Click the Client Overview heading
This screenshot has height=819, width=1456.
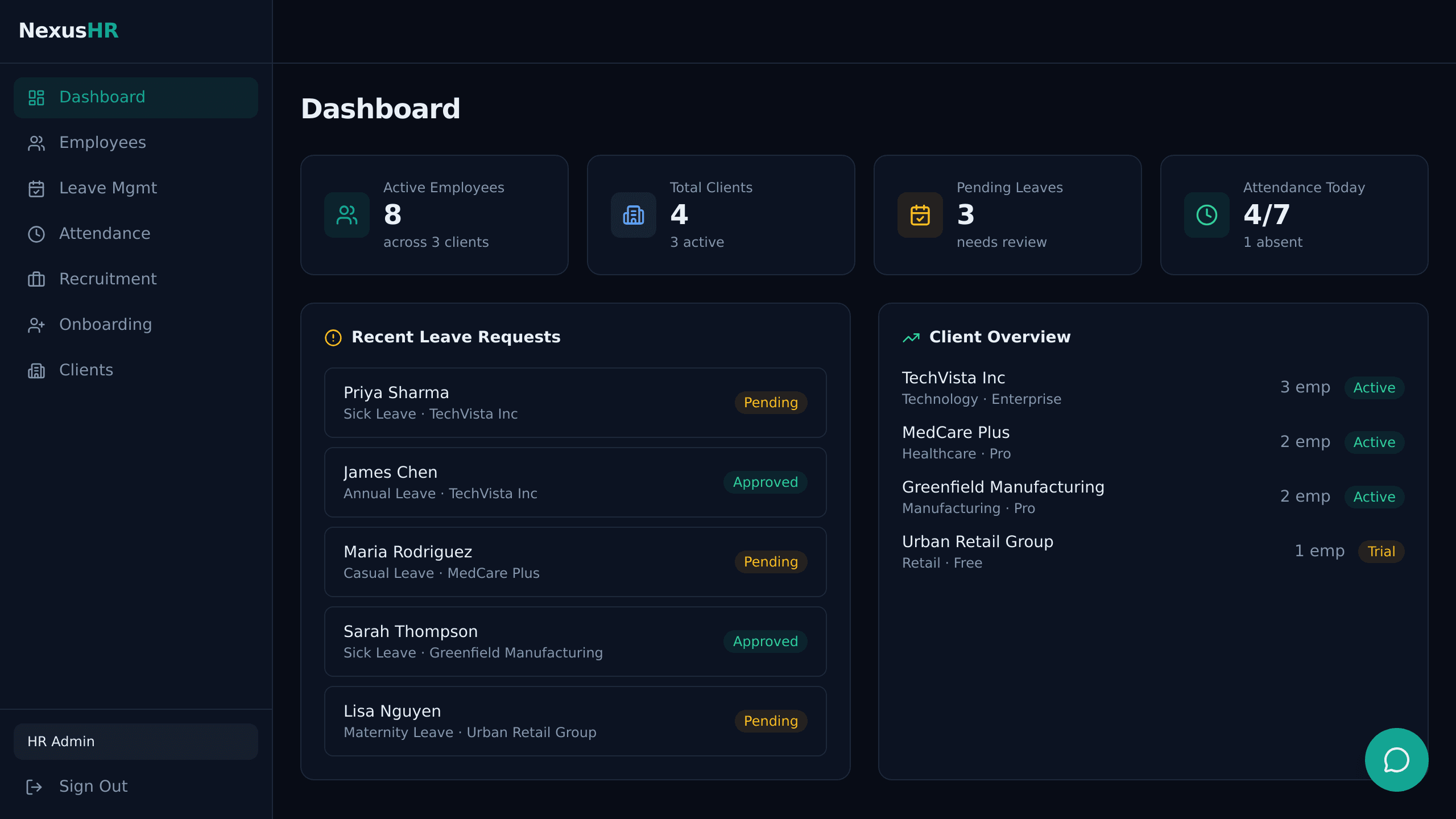tap(1000, 337)
